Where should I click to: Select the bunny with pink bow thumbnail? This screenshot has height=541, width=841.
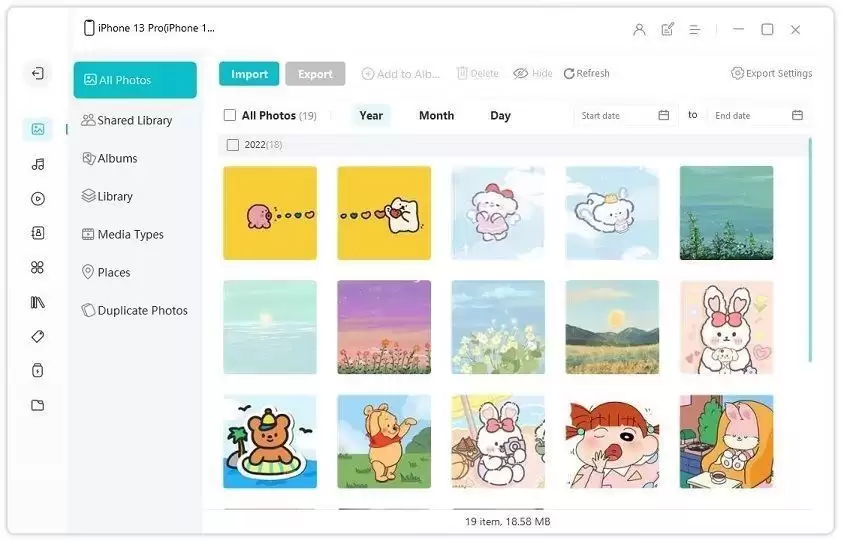(x=726, y=327)
